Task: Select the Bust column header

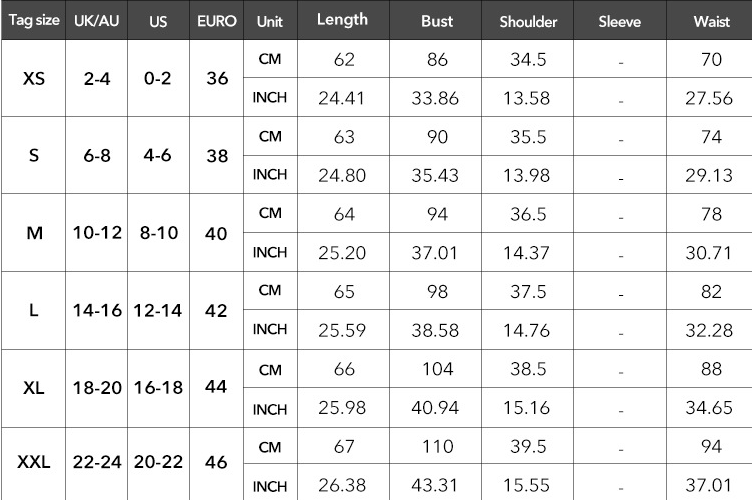Action: 436,21
